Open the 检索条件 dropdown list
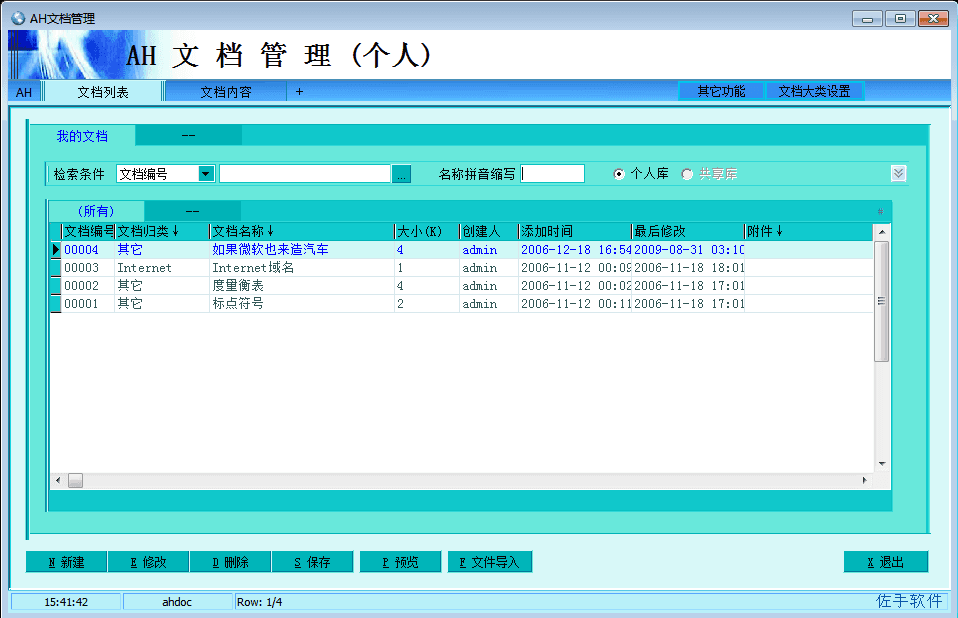This screenshot has width=958, height=618. pos(206,174)
